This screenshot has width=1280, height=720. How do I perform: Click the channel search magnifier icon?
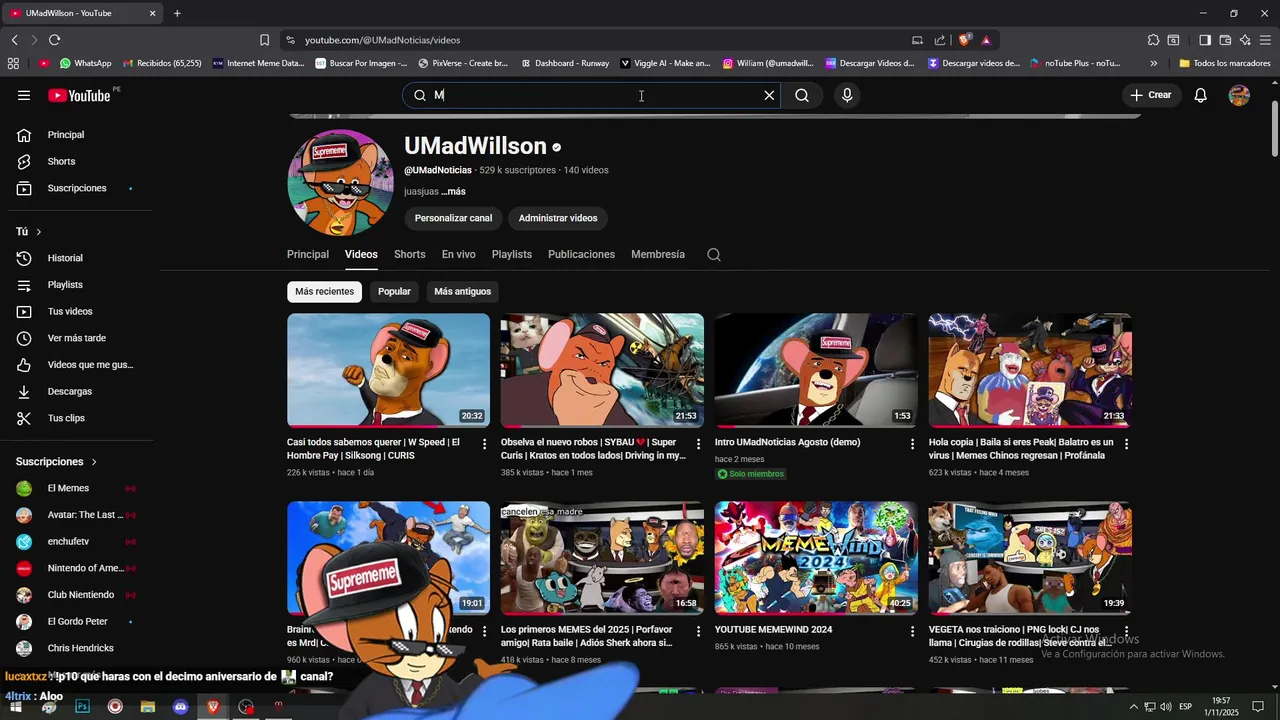pyautogui.click(x=714, y=254)
